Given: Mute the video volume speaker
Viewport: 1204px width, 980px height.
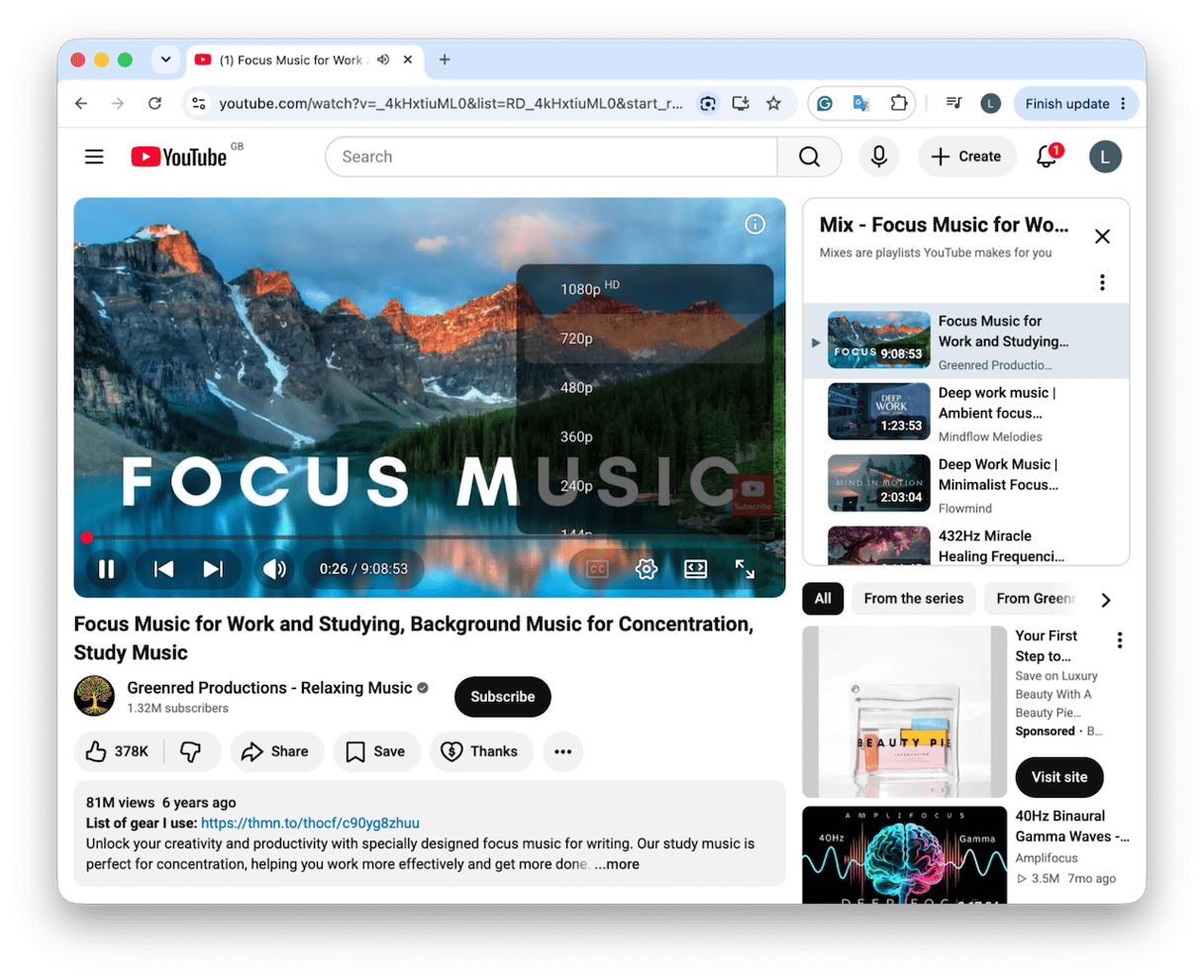Looking at the screenshot, I should coord(274,569).
